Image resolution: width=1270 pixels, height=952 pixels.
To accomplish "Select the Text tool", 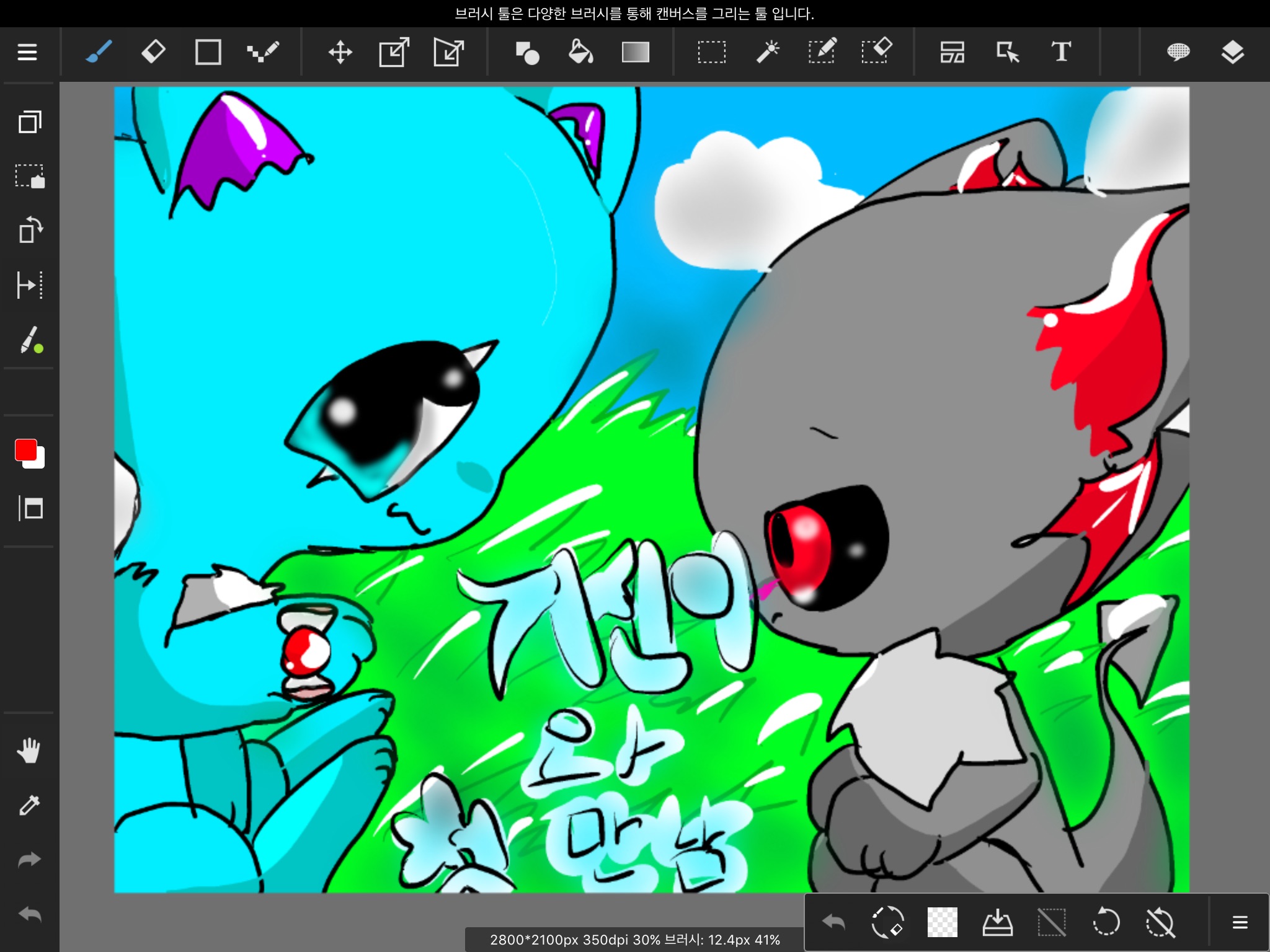I will (x=1061, y=52).
